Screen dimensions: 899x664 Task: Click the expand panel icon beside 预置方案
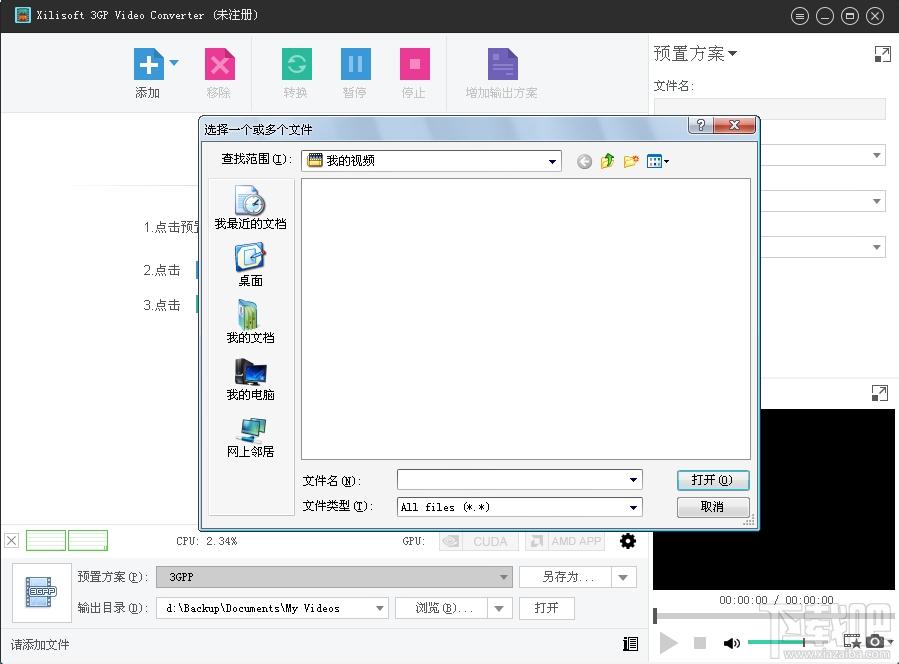click(882, 54)
